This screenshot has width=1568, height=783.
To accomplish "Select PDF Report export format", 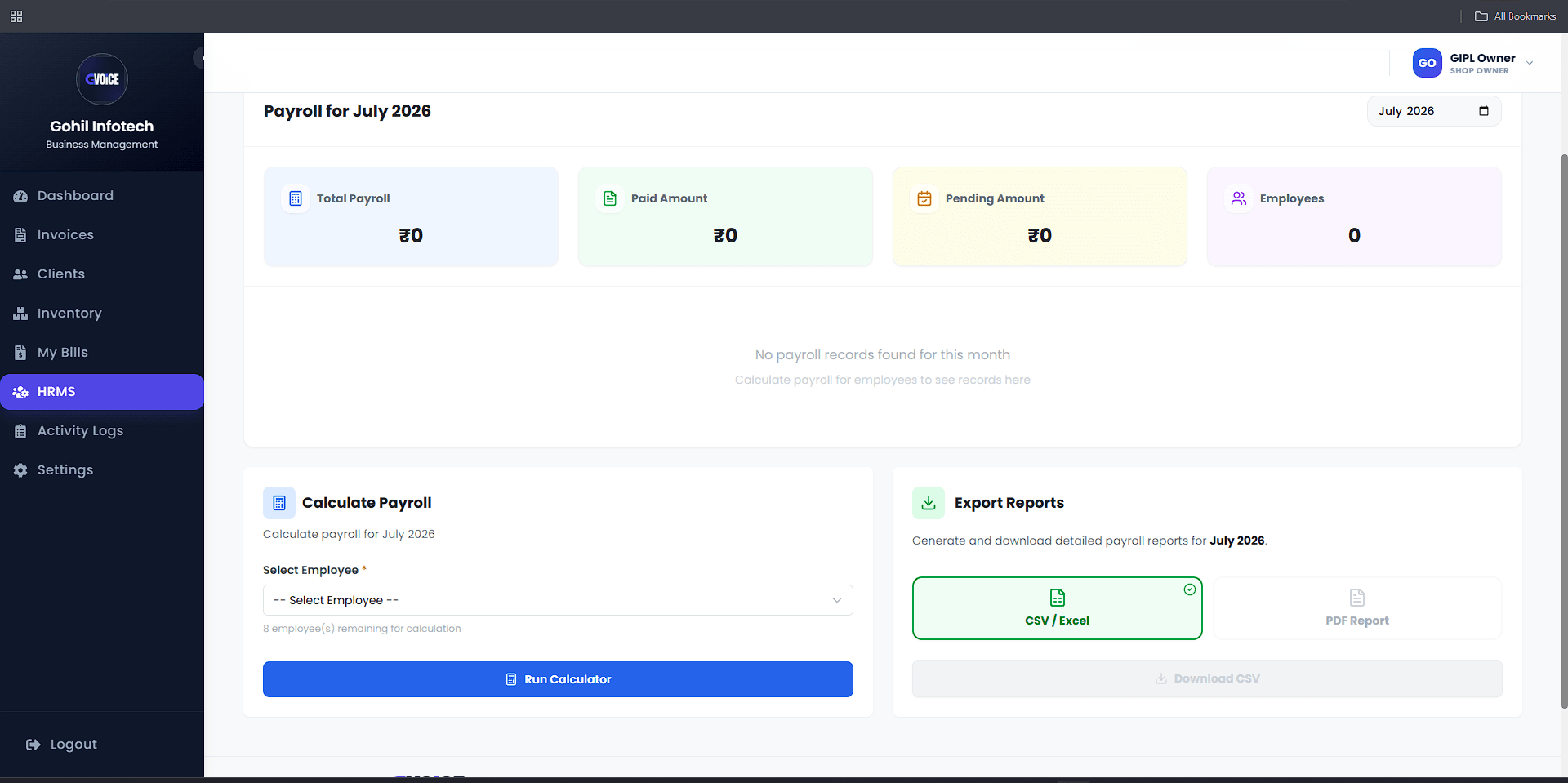I will pos(1357,608).
